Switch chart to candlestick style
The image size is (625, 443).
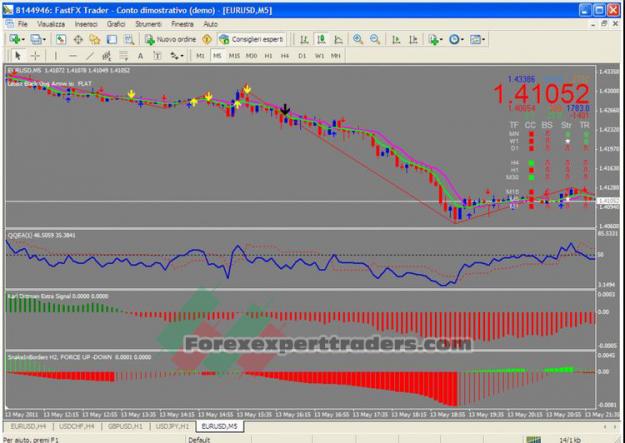[321, 39]
